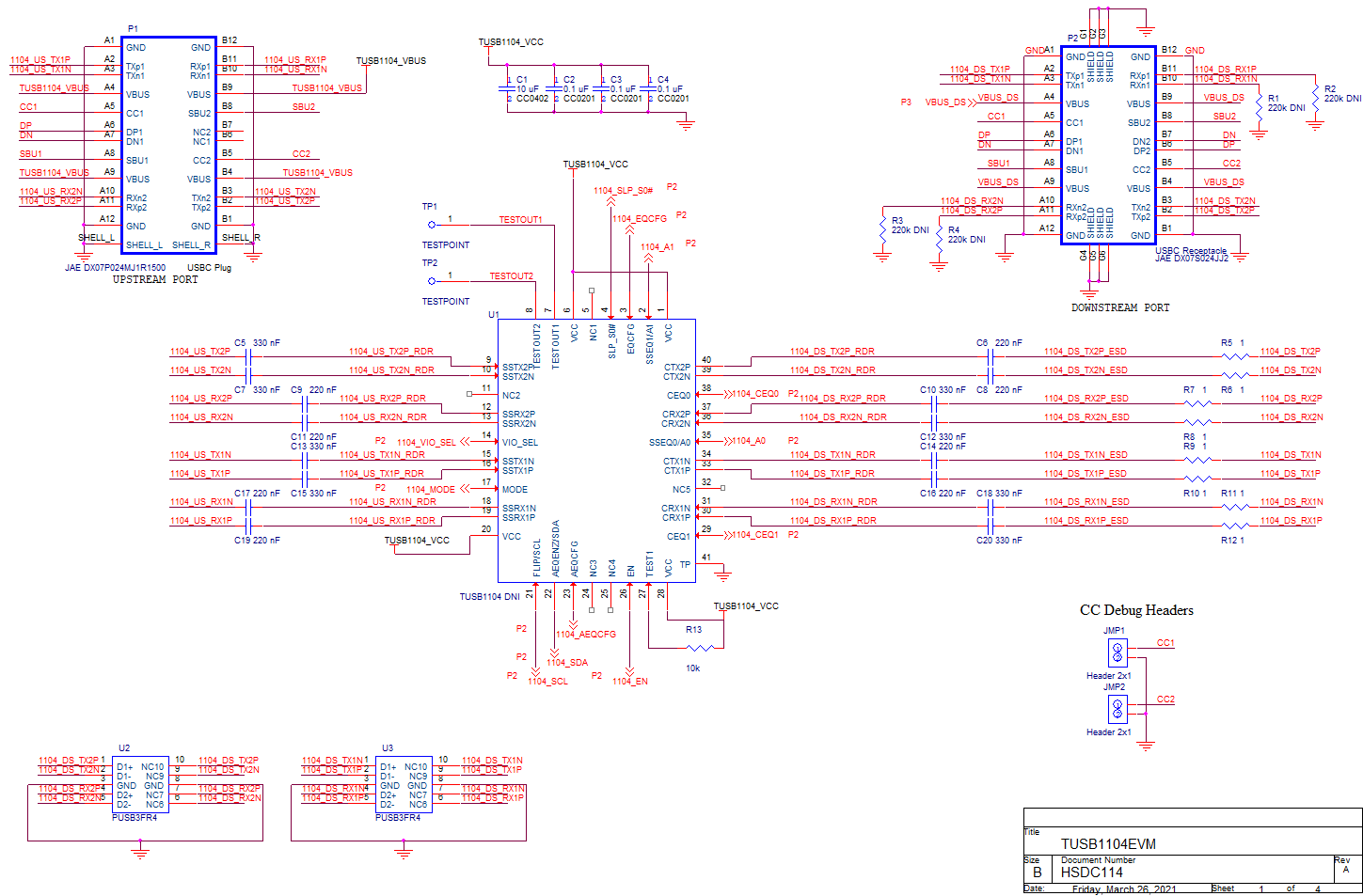
Task: Click the TP2 TESTPOINT symbol
Action: point(432,279)
